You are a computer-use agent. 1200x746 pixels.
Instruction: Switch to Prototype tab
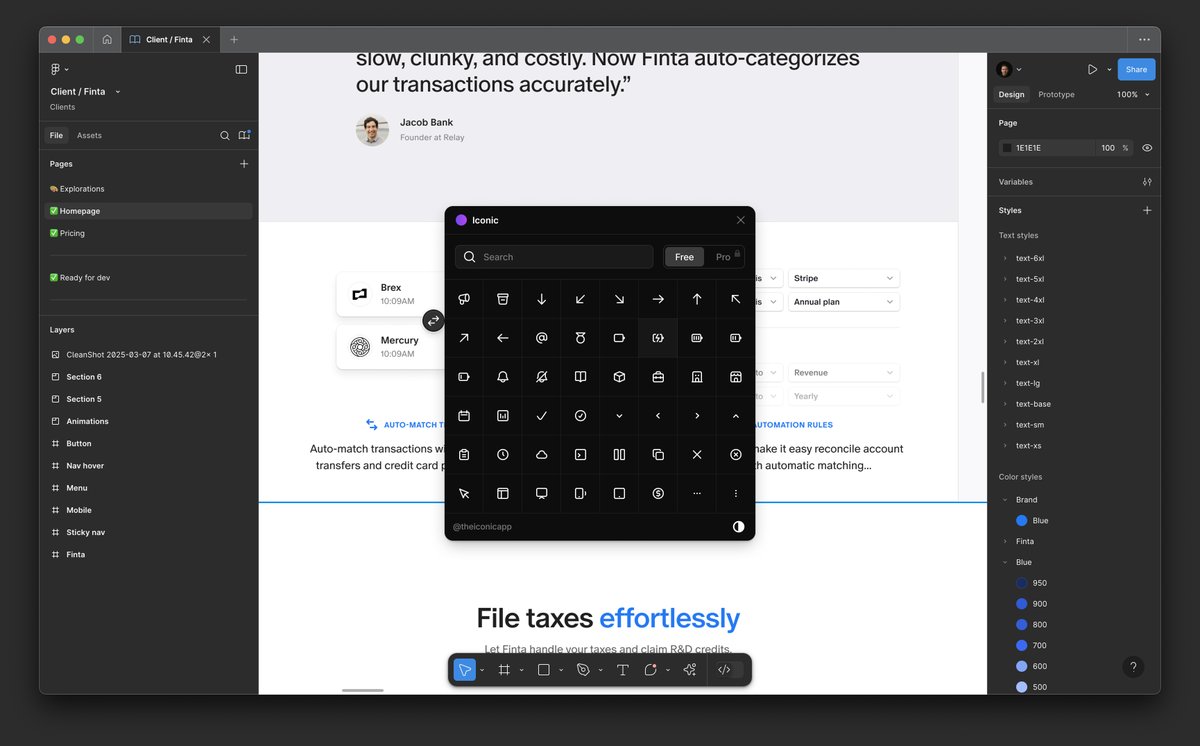(x=1056, y=94)
